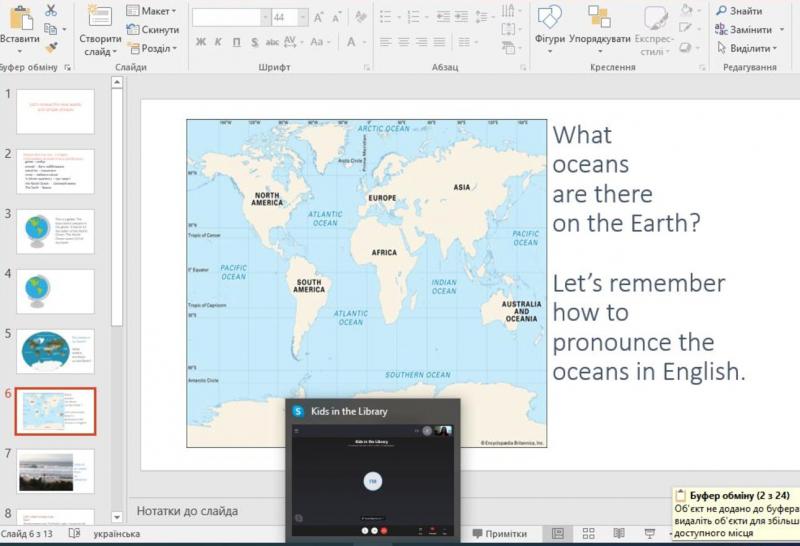The image size is (800, 546).
Task: Increase the font size with larger A
Action: coord(318,18)
